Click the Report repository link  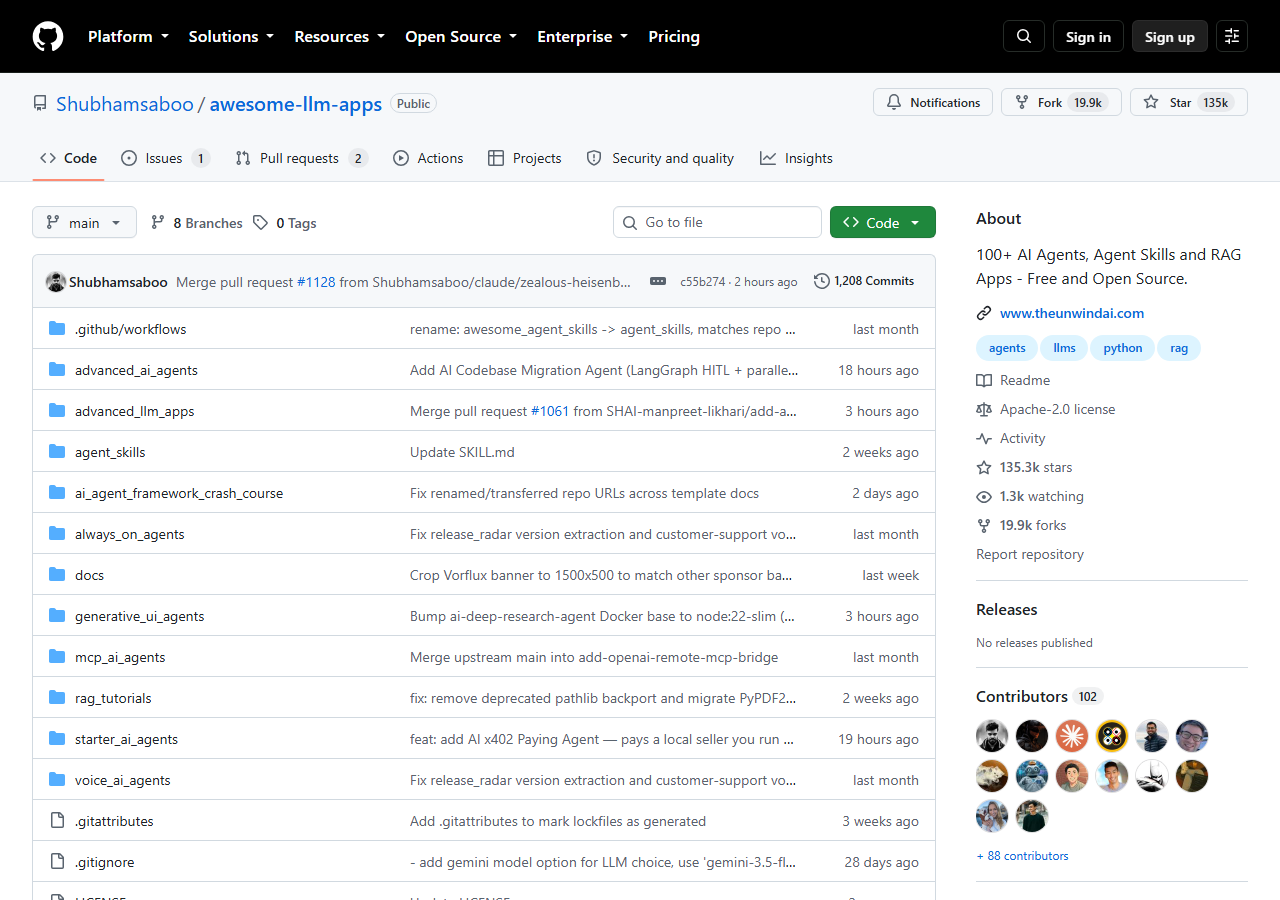coord(1030,554)
